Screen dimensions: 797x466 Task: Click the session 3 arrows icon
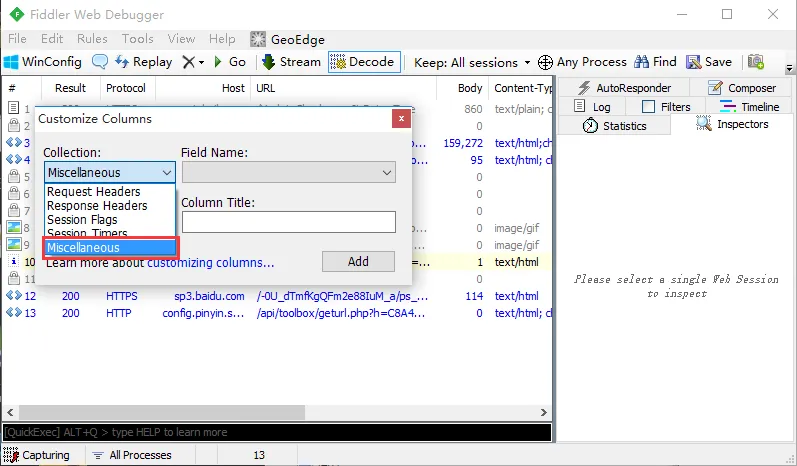14,142
